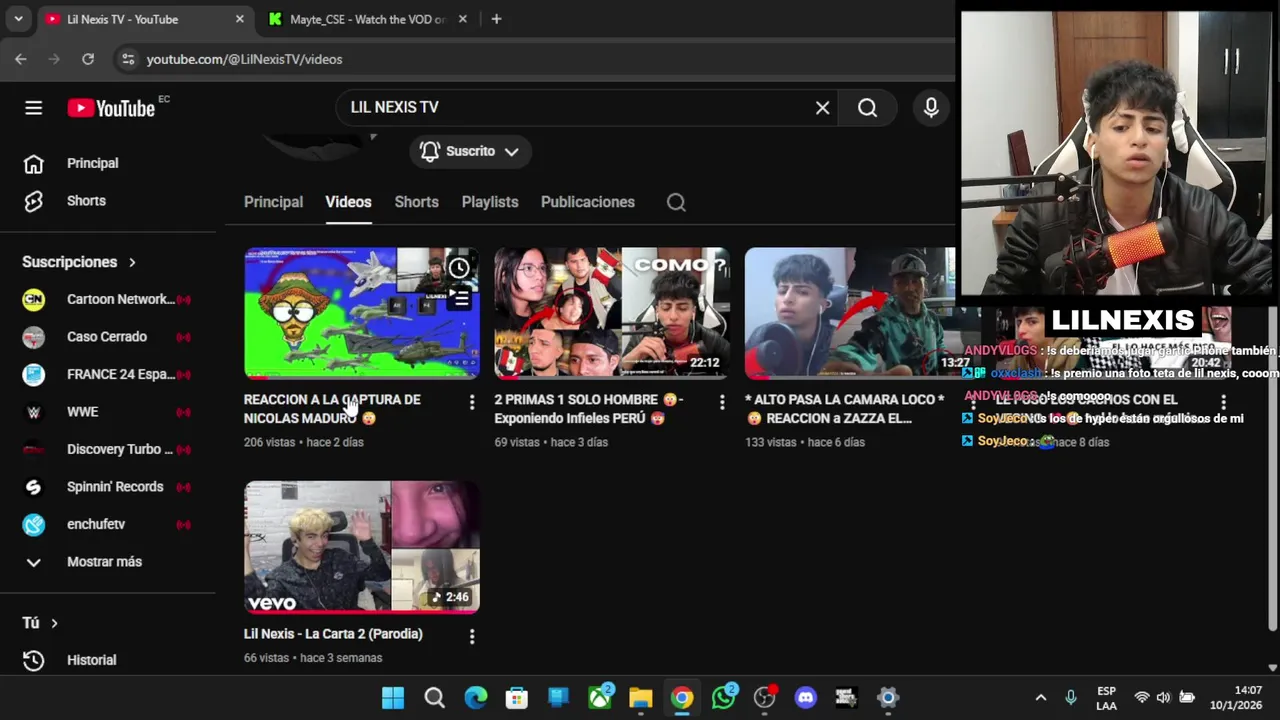Open File Explorer from the taskbar
1280x720 pixels.
point(641,697)
